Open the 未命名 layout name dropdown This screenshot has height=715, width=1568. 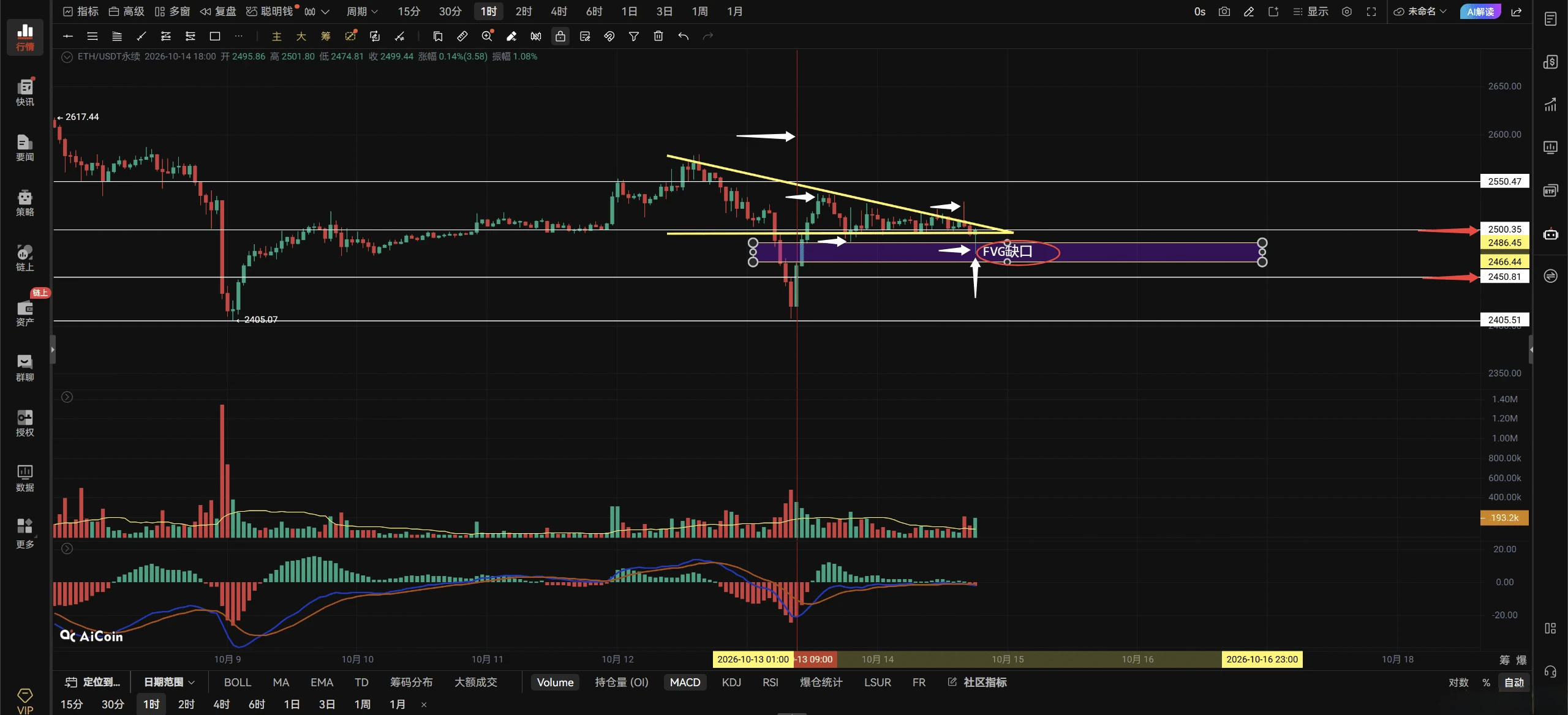coord(1420,12)
